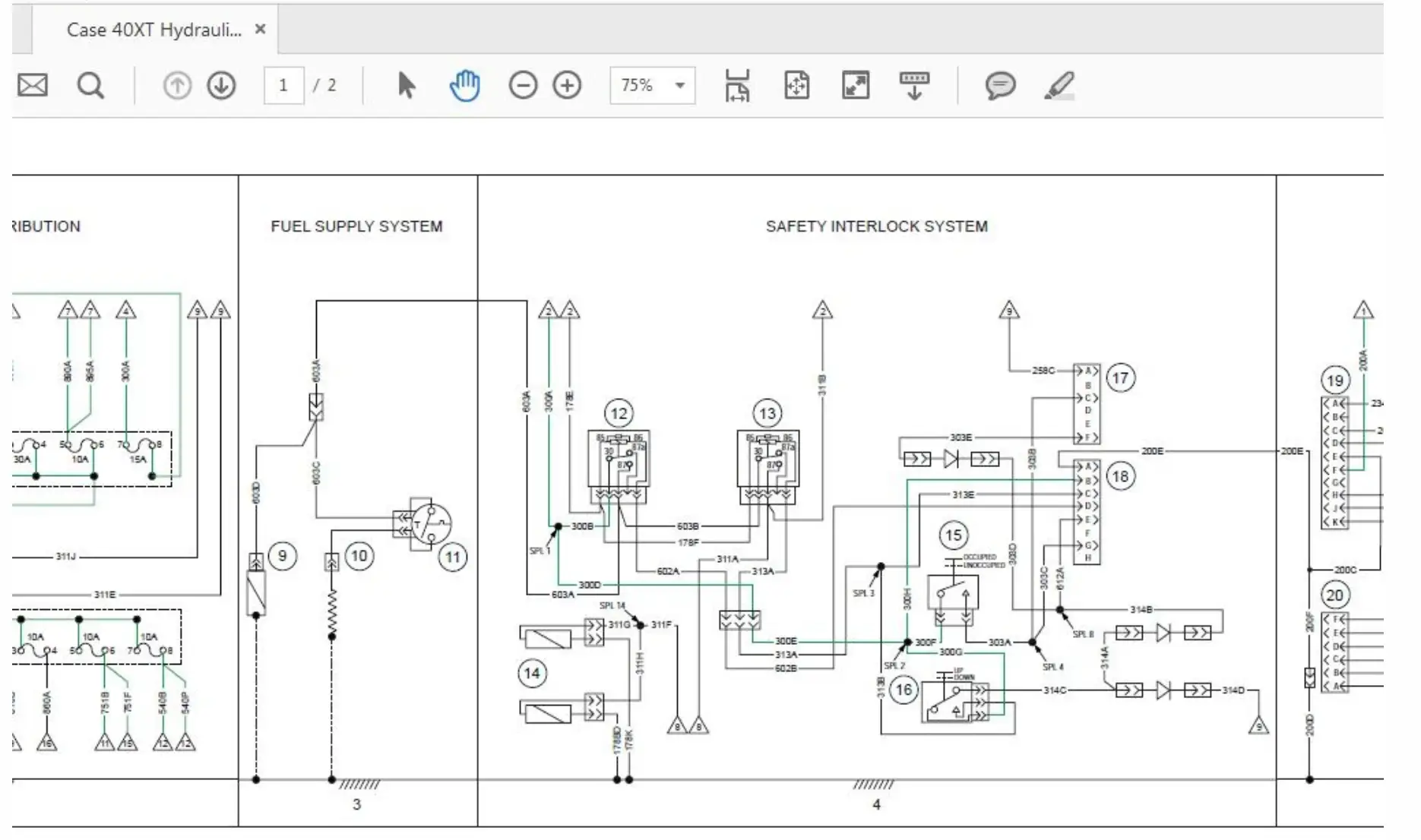
Task: Enter full screen mode
Action: tap(856, 85)
